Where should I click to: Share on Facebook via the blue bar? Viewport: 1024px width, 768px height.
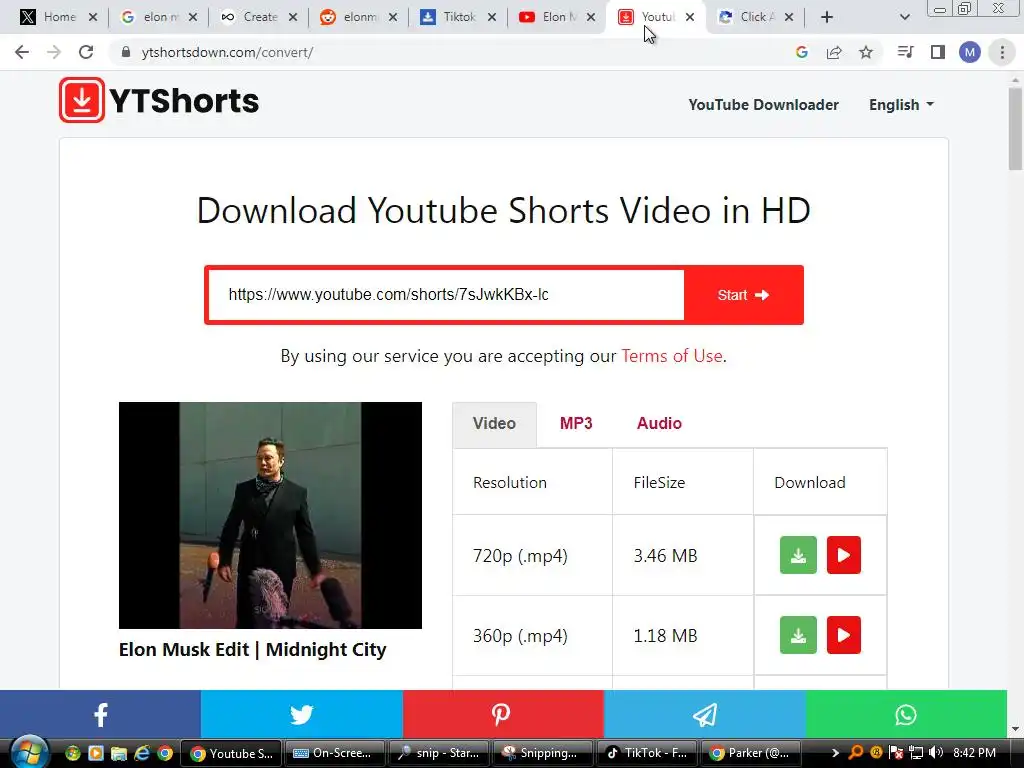click(101, 714)
